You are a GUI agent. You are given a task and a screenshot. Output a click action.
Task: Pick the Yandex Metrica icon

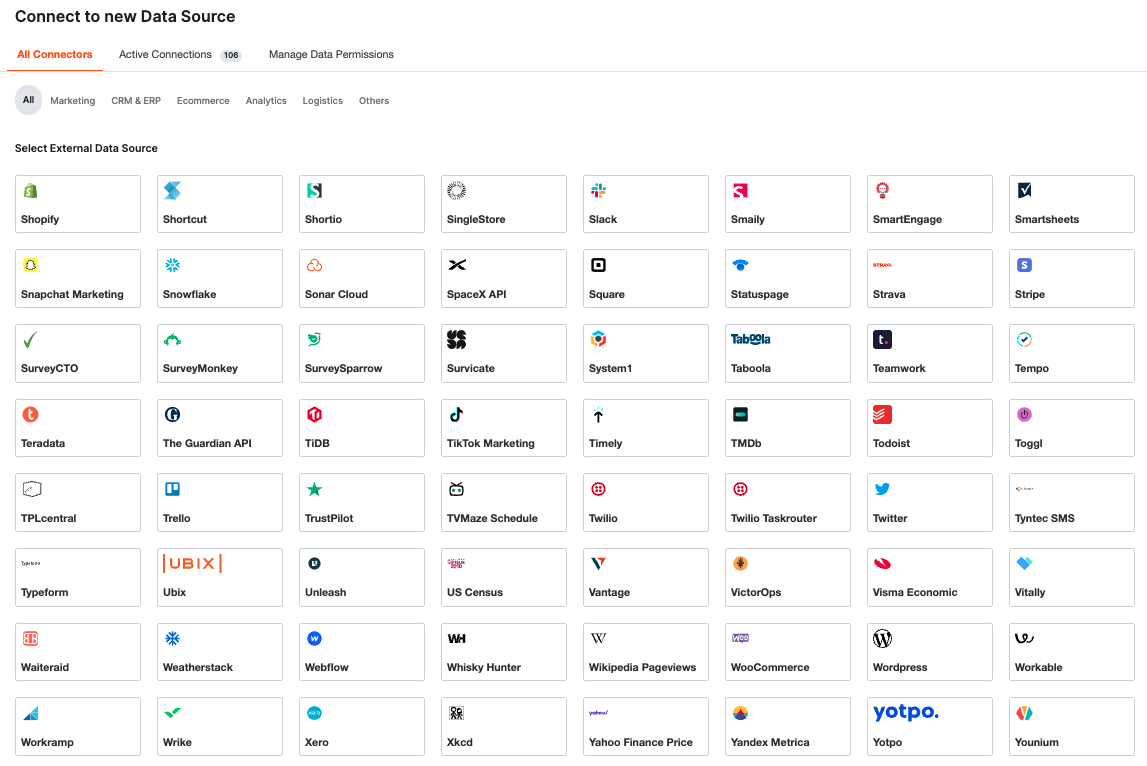pos(740,713)
